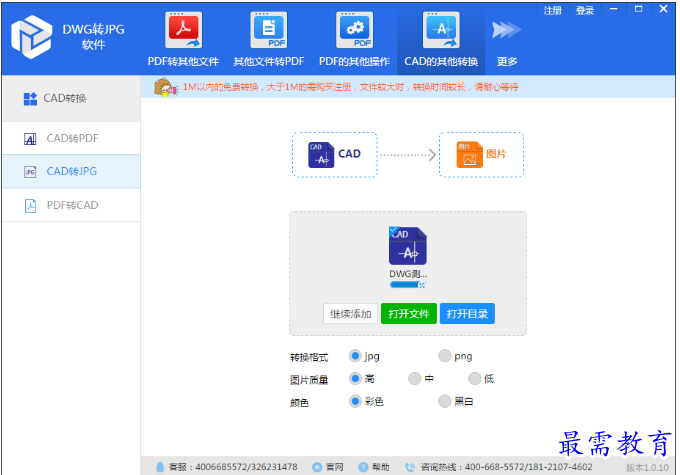Click the 更多 arrows icon
Screen dimensions: 680x475
click(506, 30)
